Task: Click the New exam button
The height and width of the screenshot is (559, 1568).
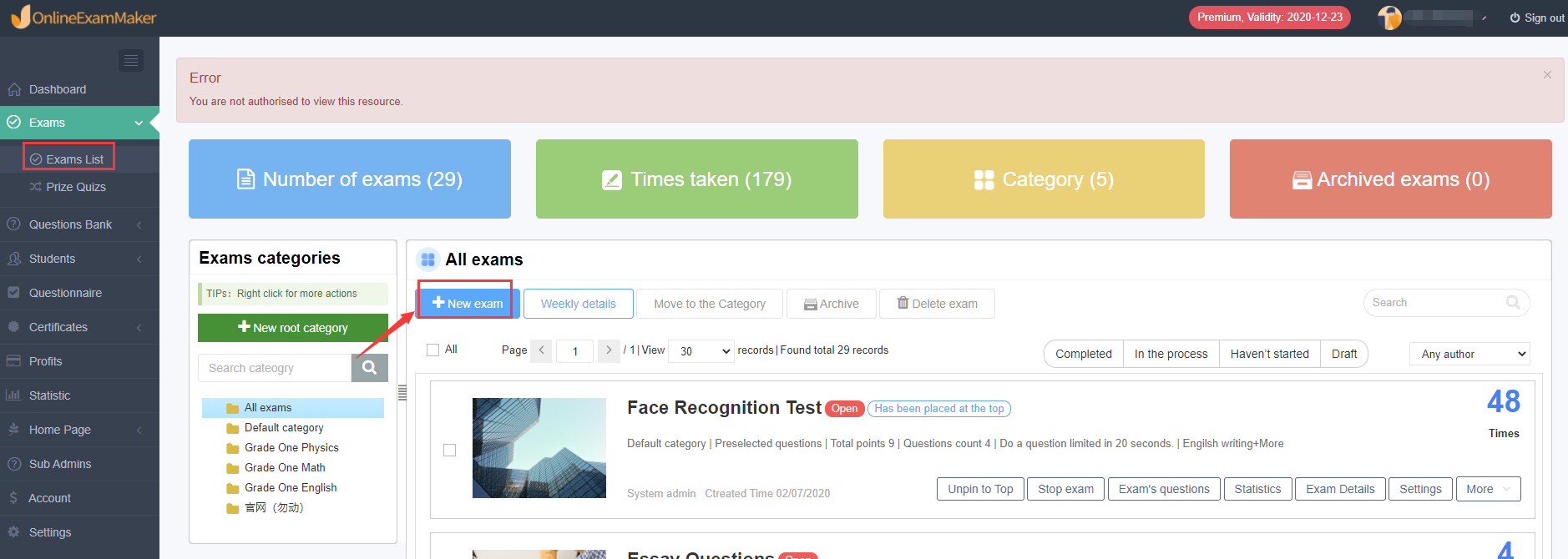Action: pos(468,304)
